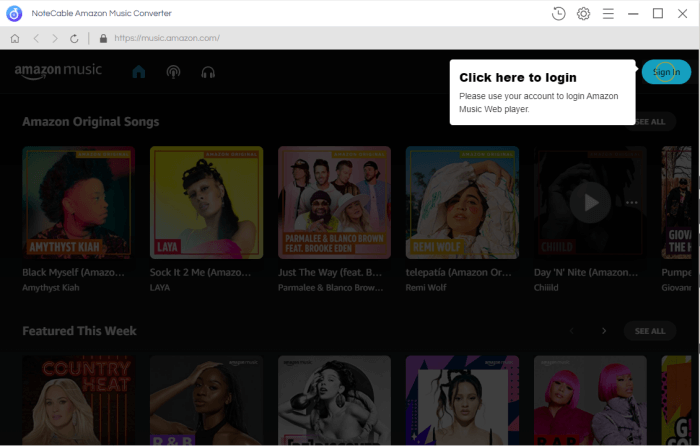This screenshot has width=700, height=446.
Task: Open Amythyst Kiah album cover
Action: [x=79, y=202]
